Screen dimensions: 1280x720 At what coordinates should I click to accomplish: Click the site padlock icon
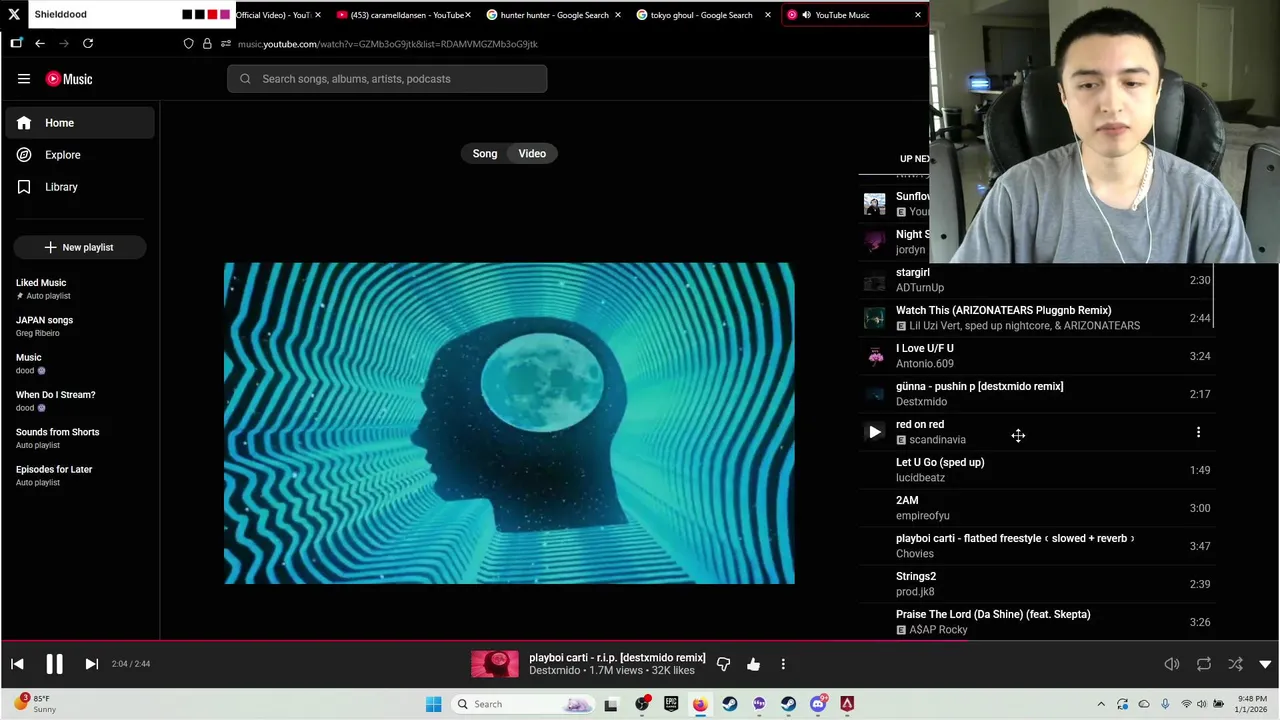207,43
